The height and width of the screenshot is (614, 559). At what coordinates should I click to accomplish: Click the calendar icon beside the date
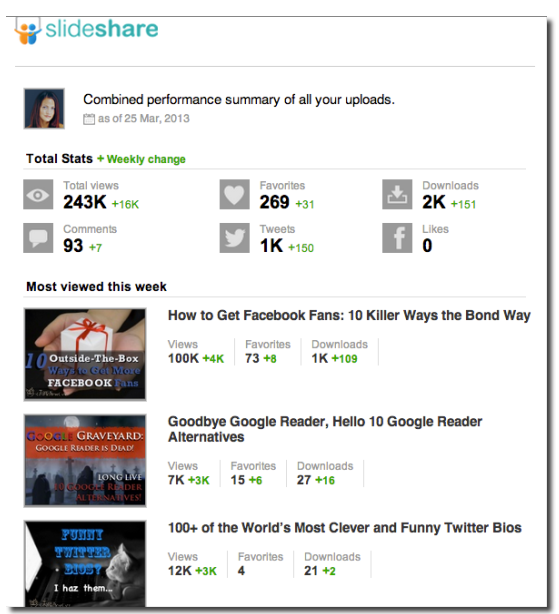(89, 119)
